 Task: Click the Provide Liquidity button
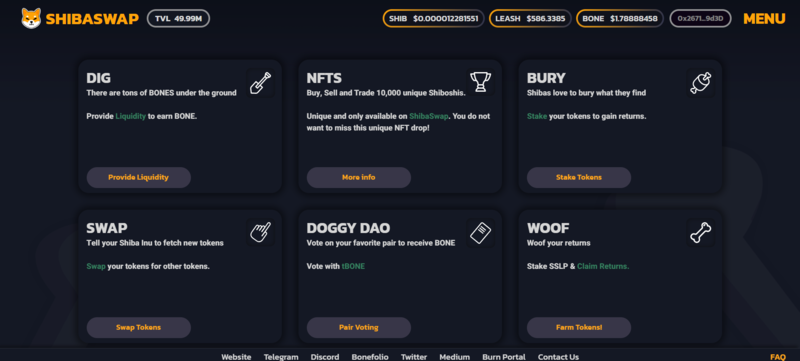(x=138, y=177)
